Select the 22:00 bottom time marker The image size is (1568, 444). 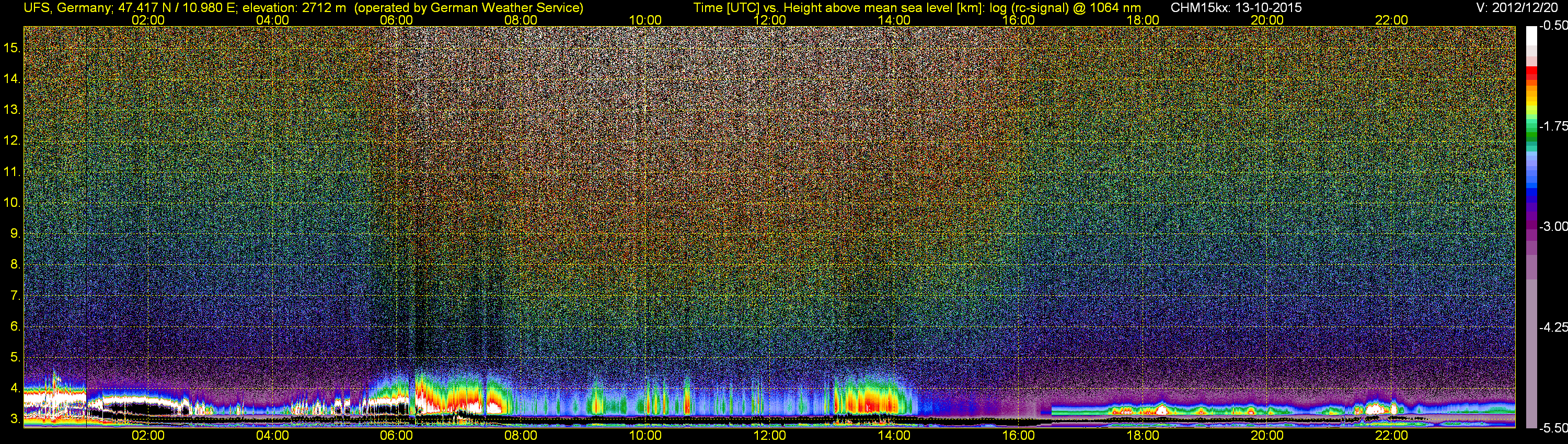1391,436
